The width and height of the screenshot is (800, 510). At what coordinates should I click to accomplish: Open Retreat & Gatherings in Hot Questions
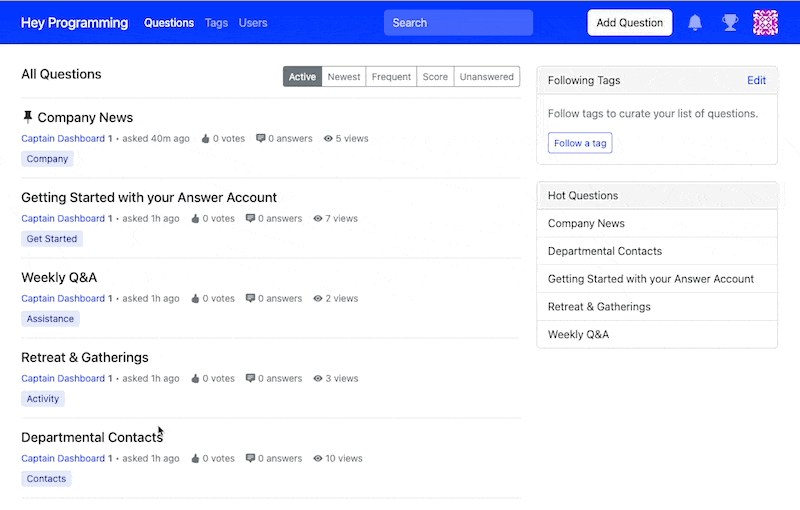pyautogui.click(x=599, y=307)
